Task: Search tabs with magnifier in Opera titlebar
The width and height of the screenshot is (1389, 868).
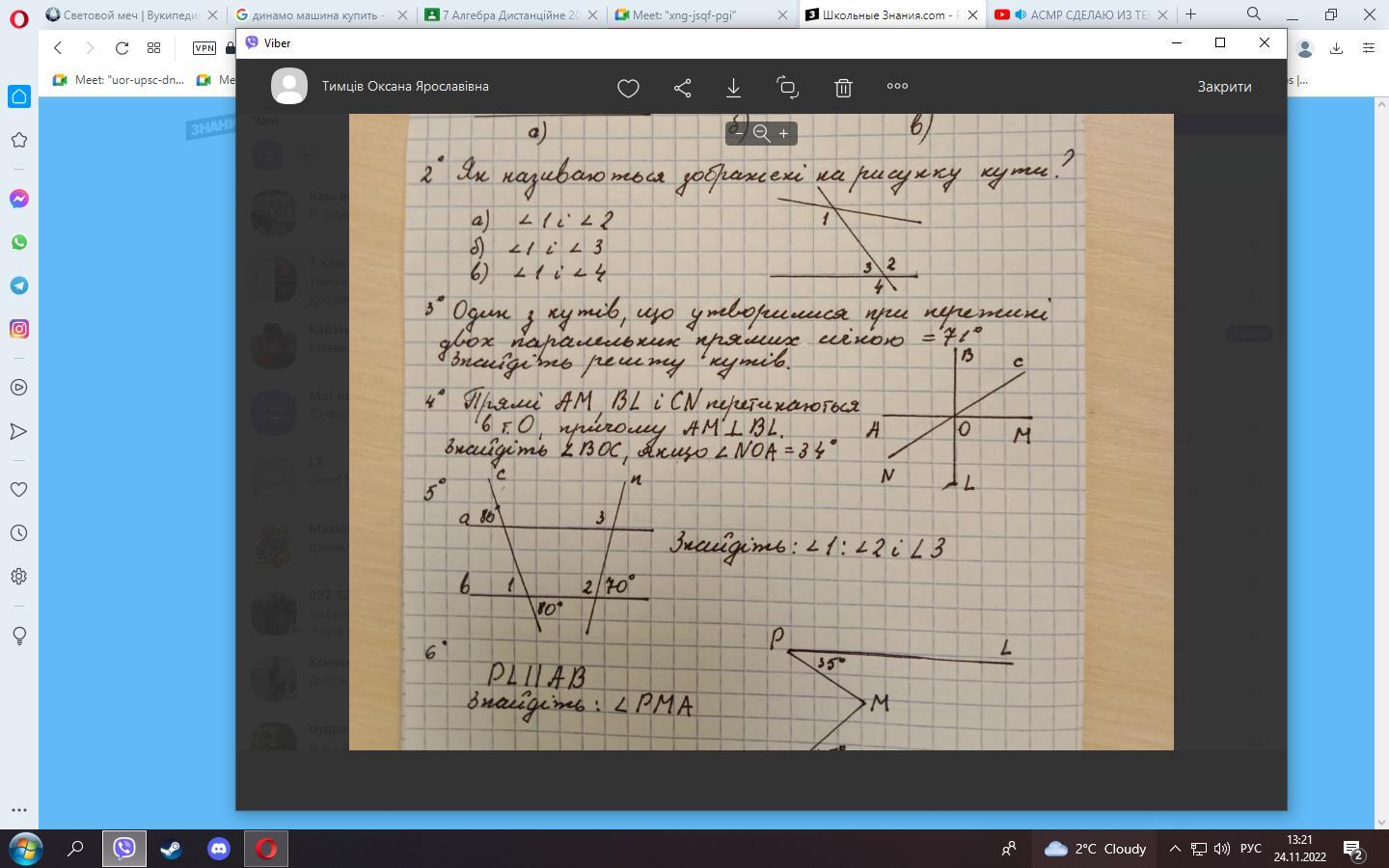Action: 1253,14
